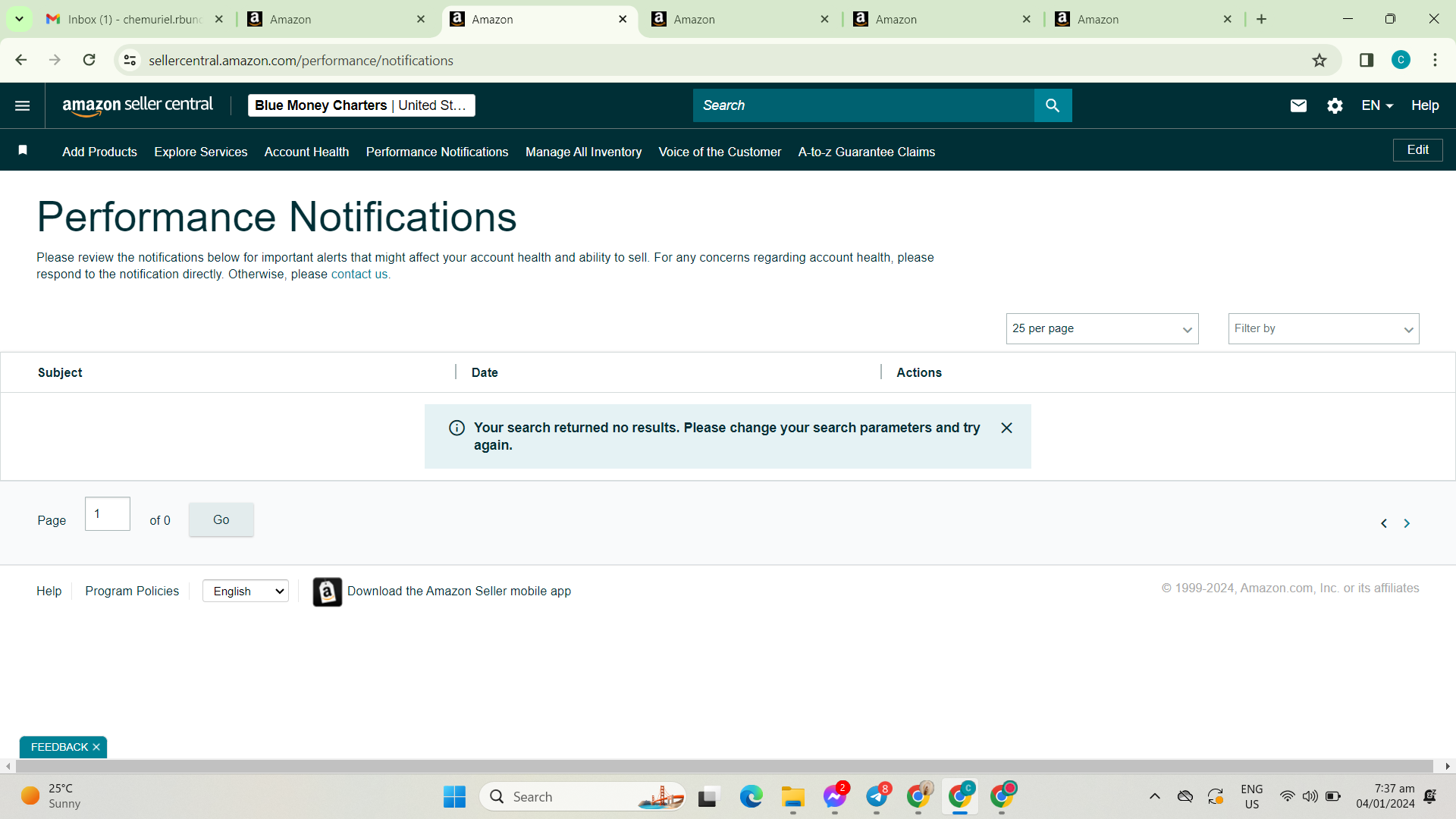
Task: Focus the Seller Central search field
Action: pos(863,105)
